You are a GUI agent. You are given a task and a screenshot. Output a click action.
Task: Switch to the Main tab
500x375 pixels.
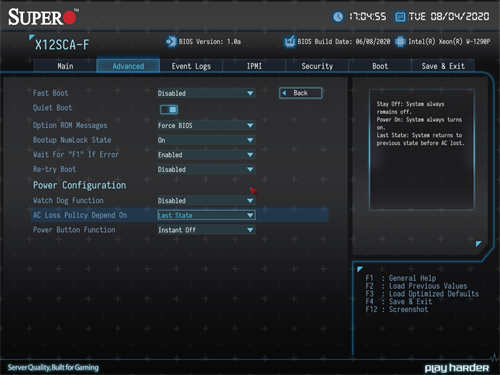point(65,66)
